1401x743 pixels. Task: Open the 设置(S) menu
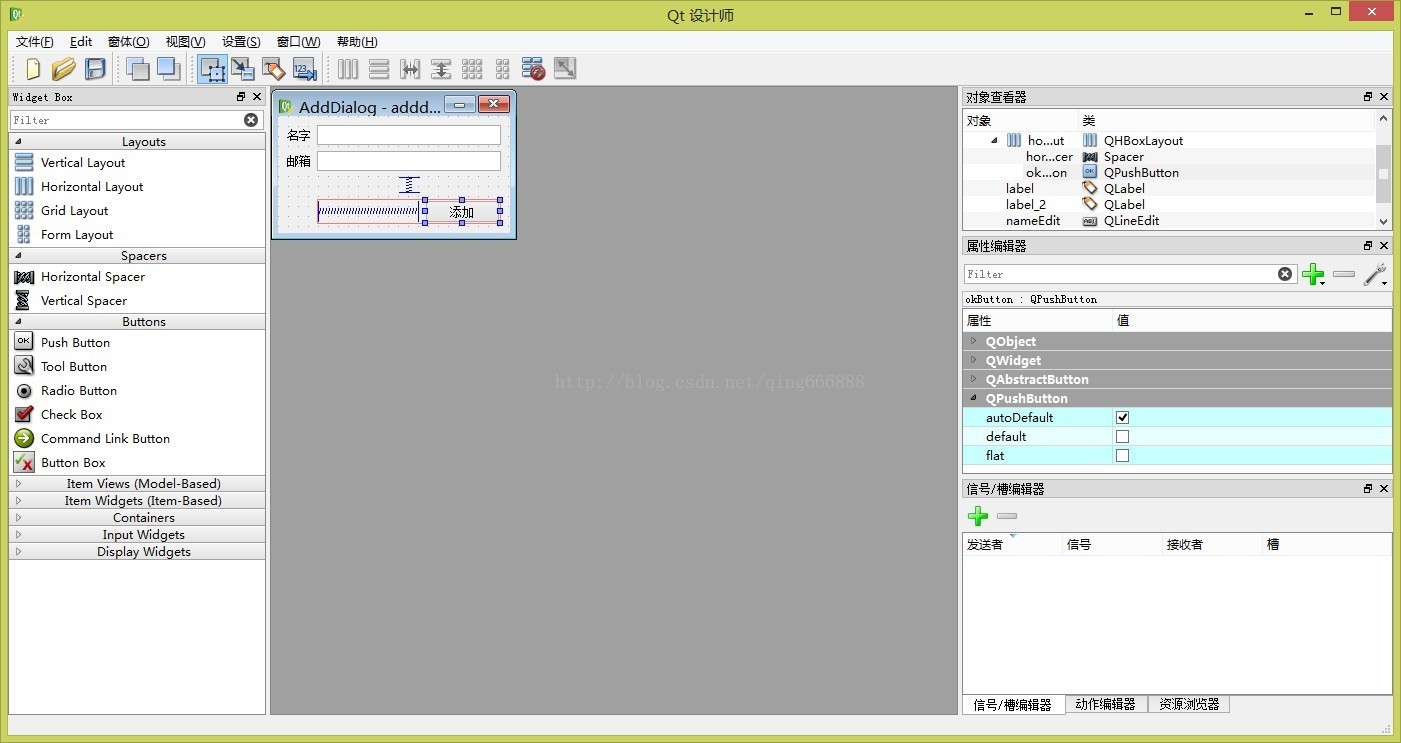click(x=241, y=42)
